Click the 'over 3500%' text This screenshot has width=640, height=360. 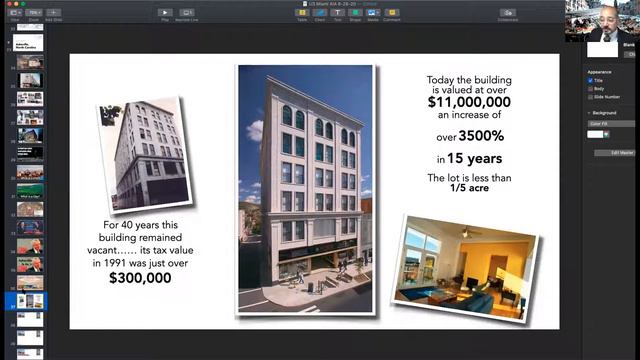coord(470,136)
